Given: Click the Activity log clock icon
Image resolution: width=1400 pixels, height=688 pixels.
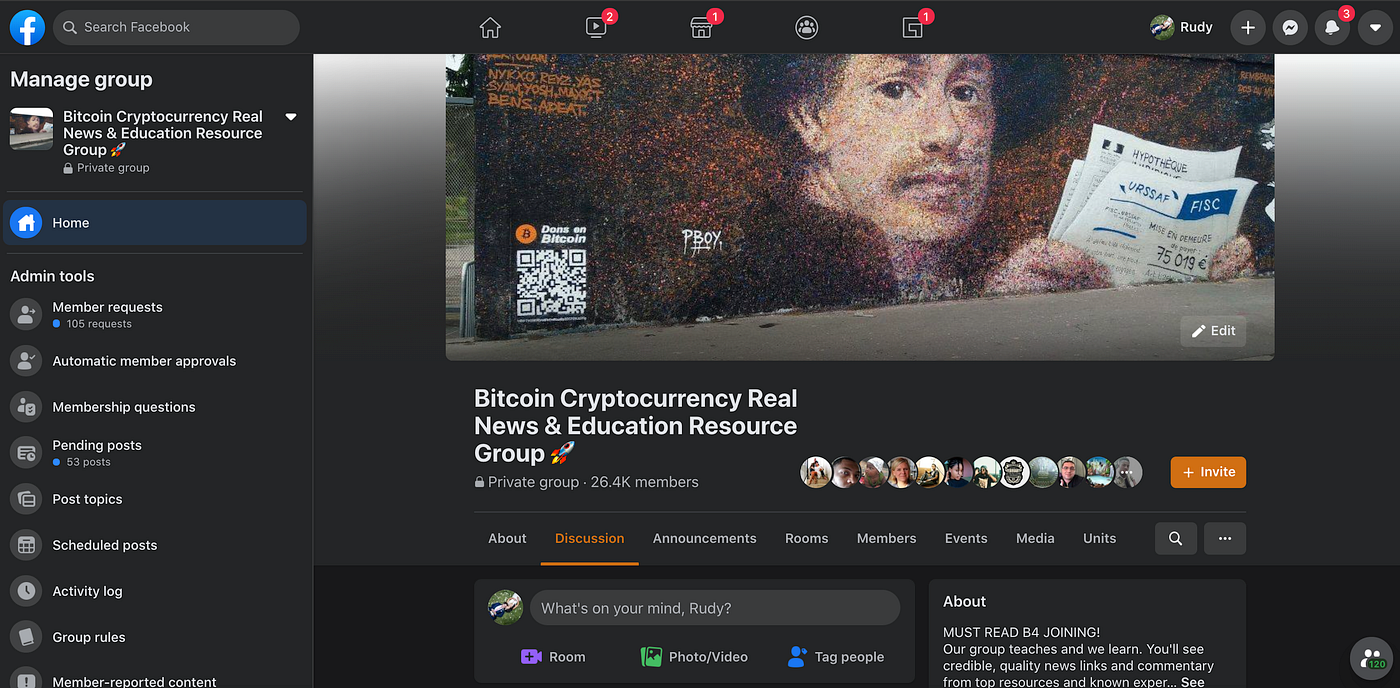Looking at the screenshot, I should coord(26,591).
